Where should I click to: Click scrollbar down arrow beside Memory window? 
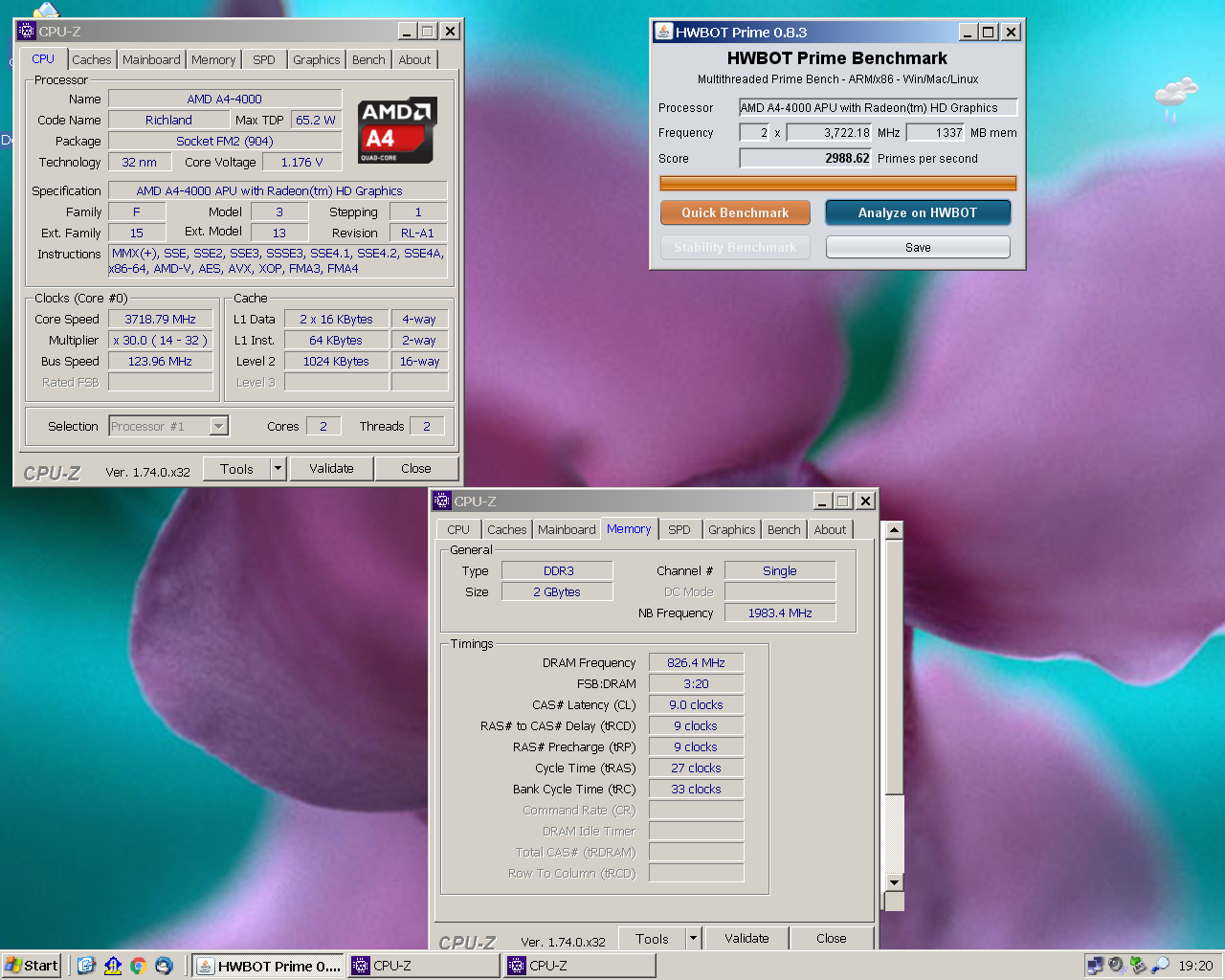tap(894, 882)
